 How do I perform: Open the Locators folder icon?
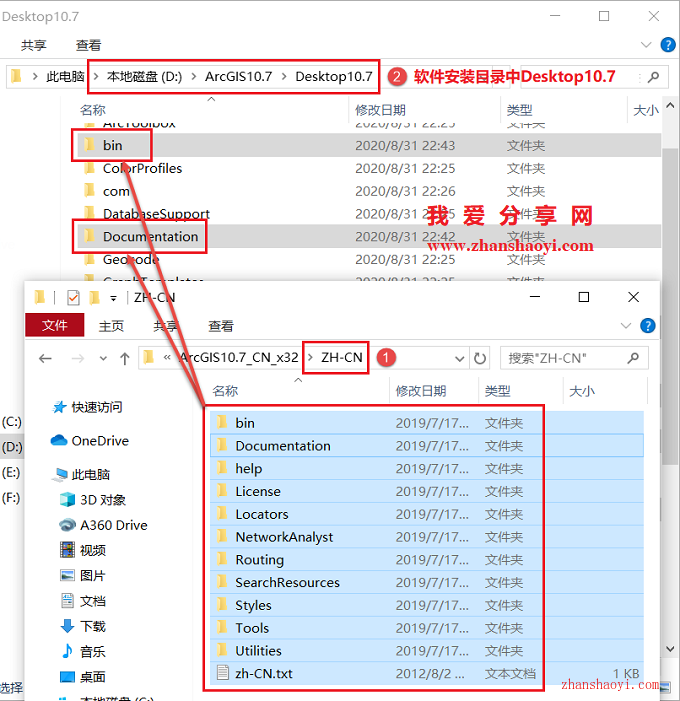[x=222, y=513]
